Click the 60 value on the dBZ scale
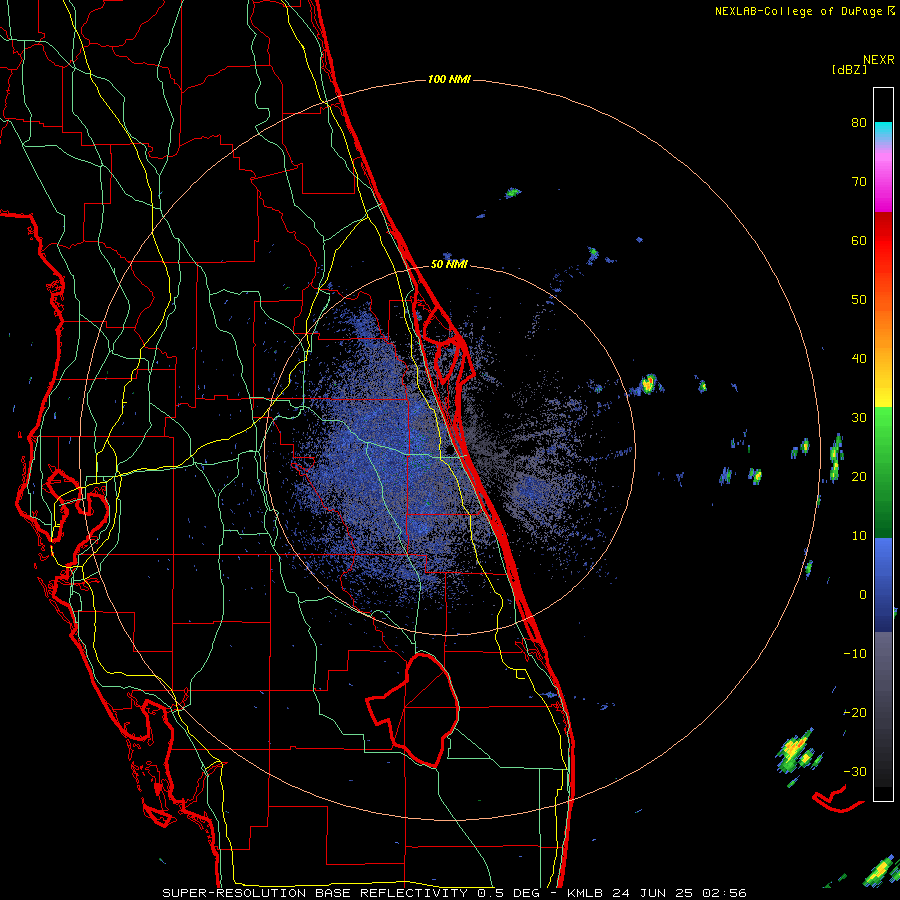The height and width of the screenshot is (900, 900). (859, 240)
